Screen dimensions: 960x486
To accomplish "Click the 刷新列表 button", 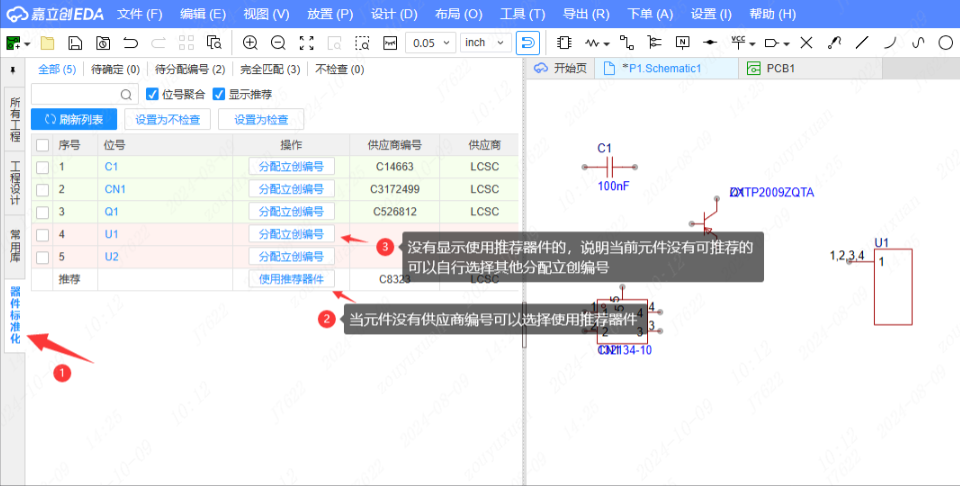I will click(x=74, y=119).
